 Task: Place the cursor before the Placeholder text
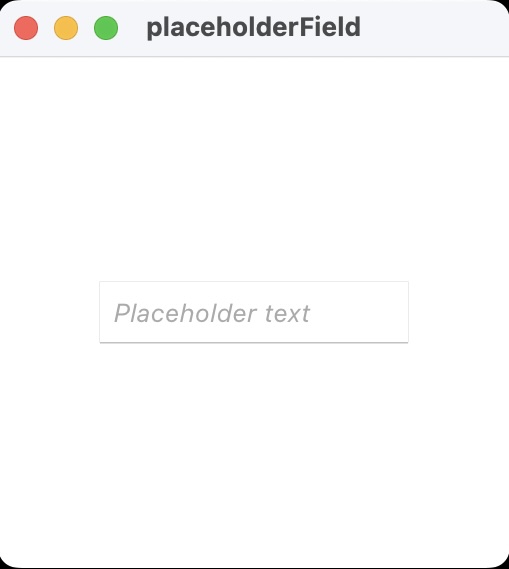pyautogui.click(x=114, y=313)
